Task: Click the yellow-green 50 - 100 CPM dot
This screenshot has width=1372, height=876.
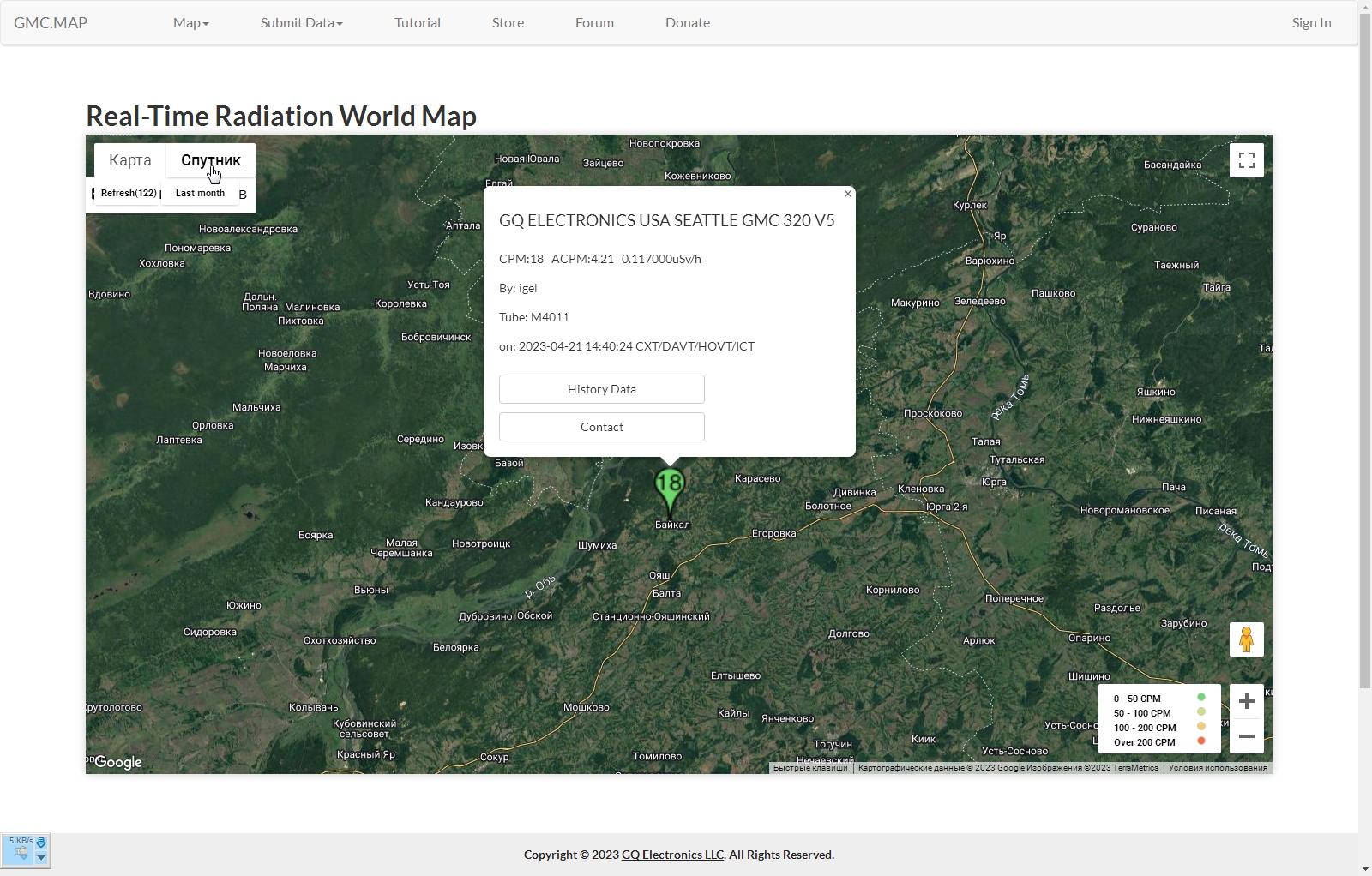Action: 1201,711
